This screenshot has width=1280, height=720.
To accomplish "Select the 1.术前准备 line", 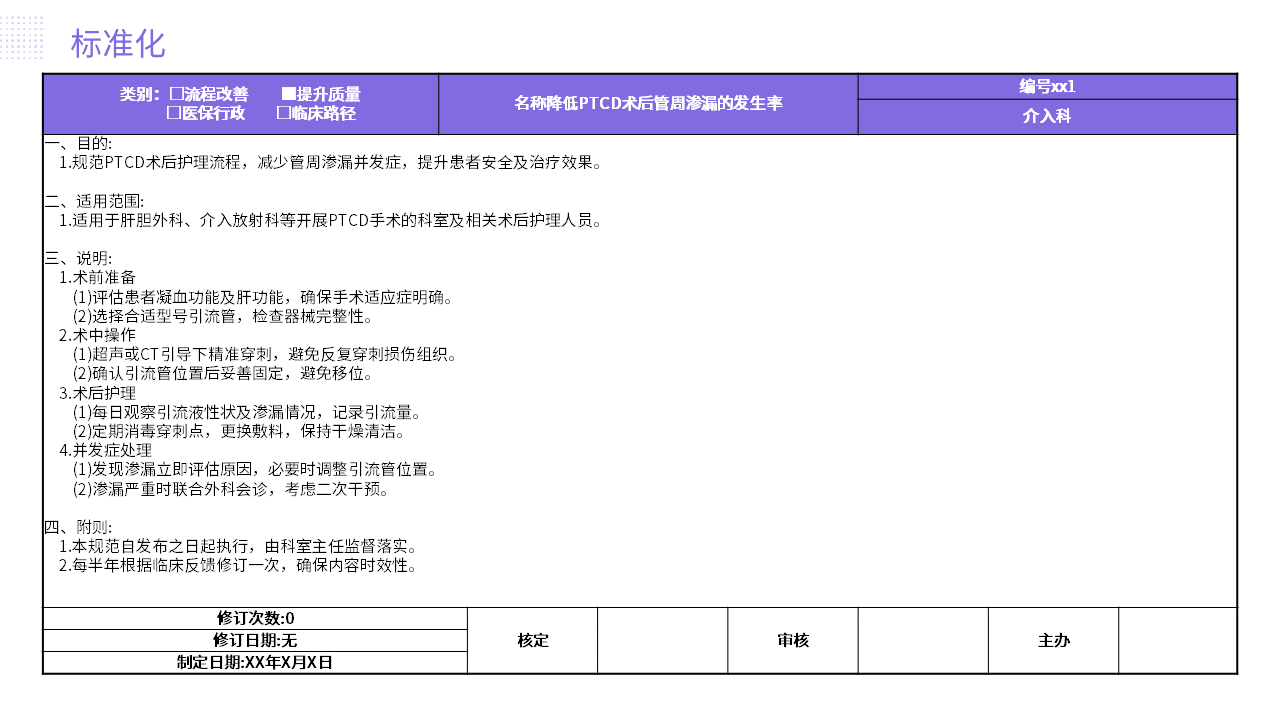I will [97, 277].
